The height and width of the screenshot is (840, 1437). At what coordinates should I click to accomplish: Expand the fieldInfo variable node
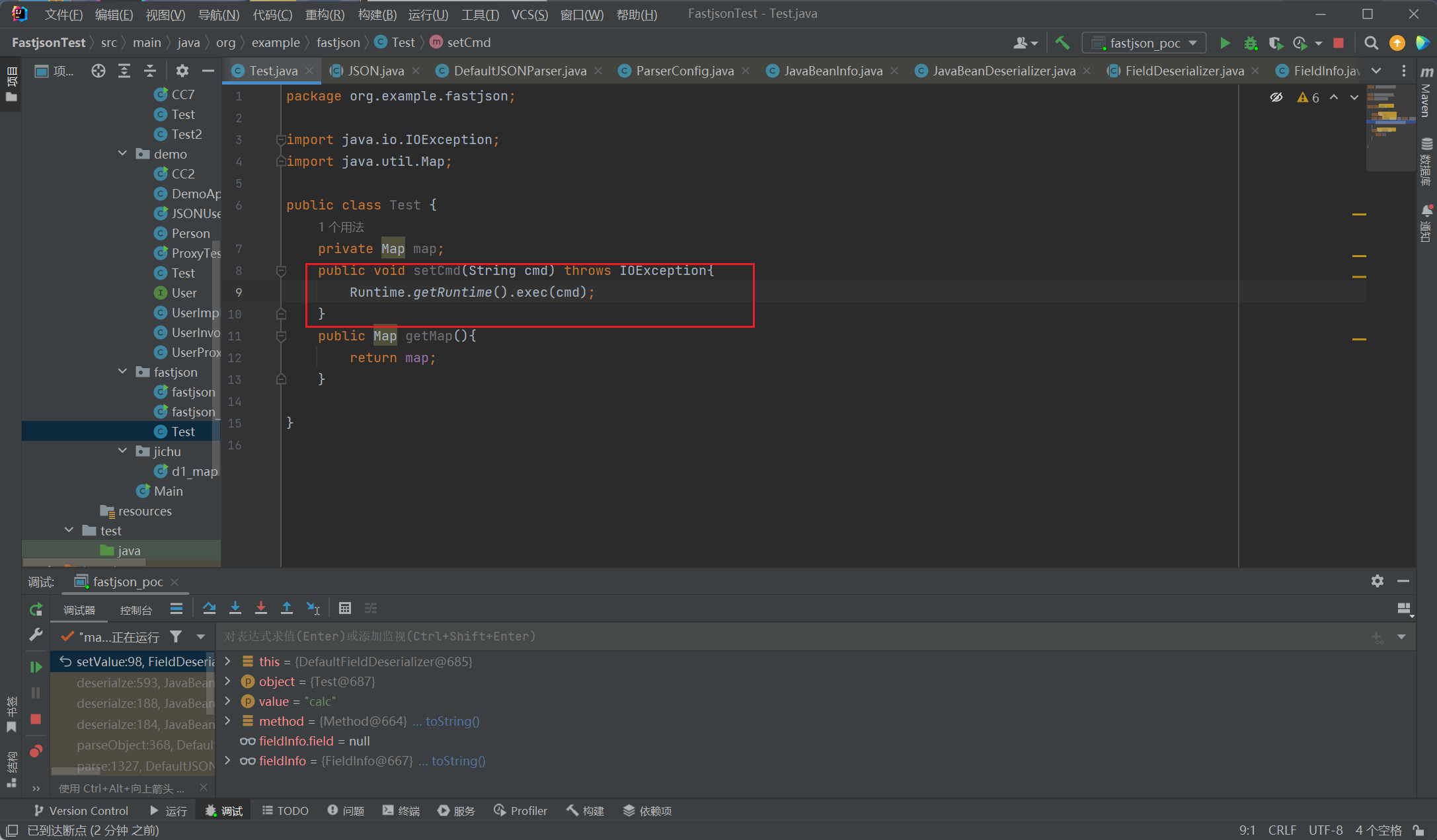pyautogui.click(x=227, y=761)
